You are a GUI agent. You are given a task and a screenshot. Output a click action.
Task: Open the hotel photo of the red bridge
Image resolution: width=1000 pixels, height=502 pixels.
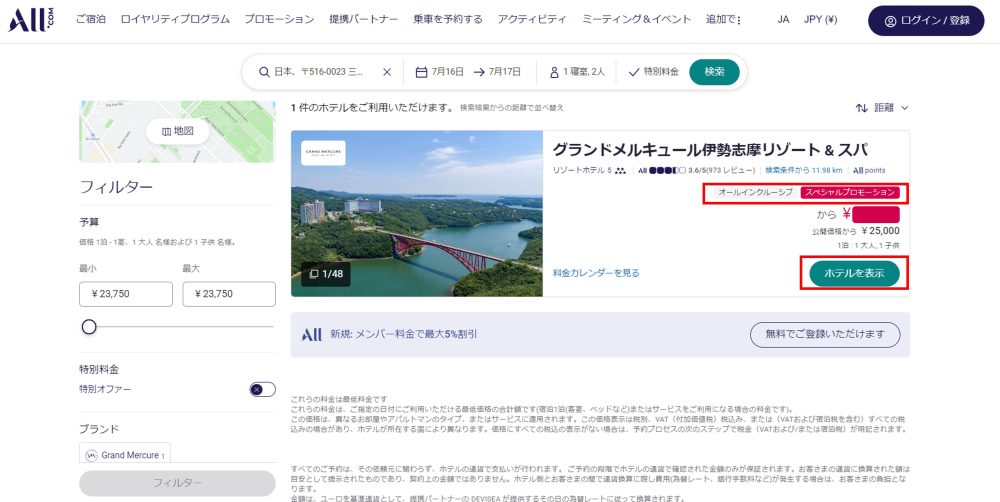(417, 214)
